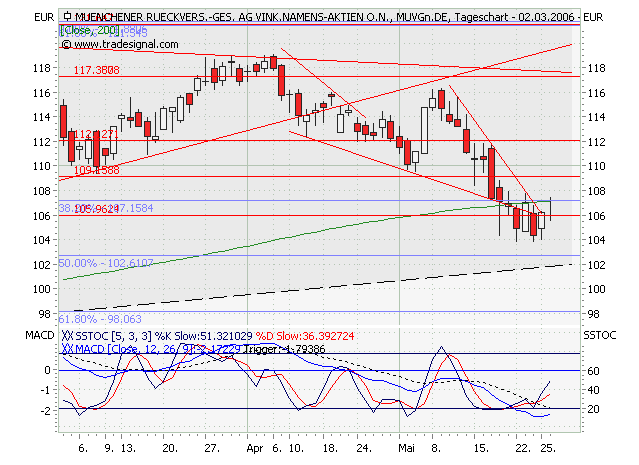
Task: Select the 50.00% - 102.6107 Fibonacci label
Action: [x=106, y=263]
